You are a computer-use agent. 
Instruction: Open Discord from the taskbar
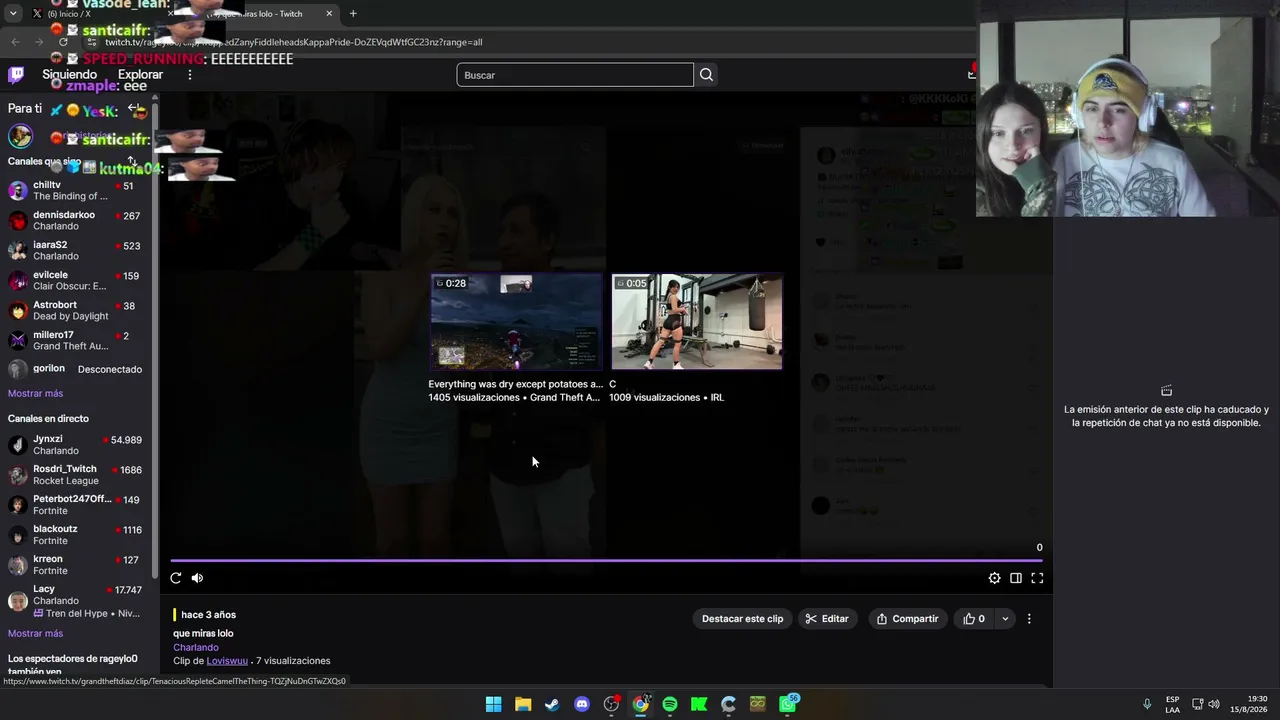pos(582,704)
